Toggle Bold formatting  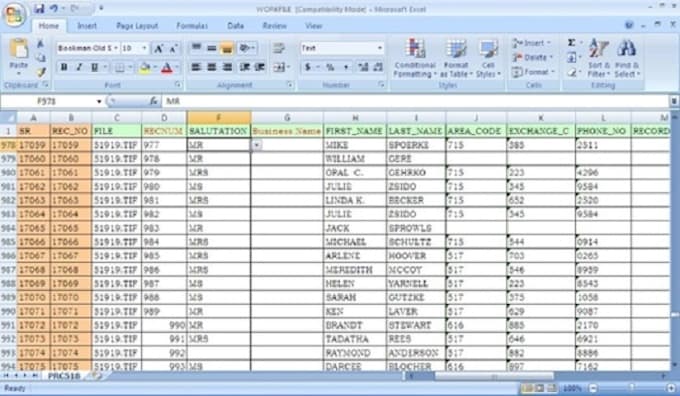coord(64,67)
